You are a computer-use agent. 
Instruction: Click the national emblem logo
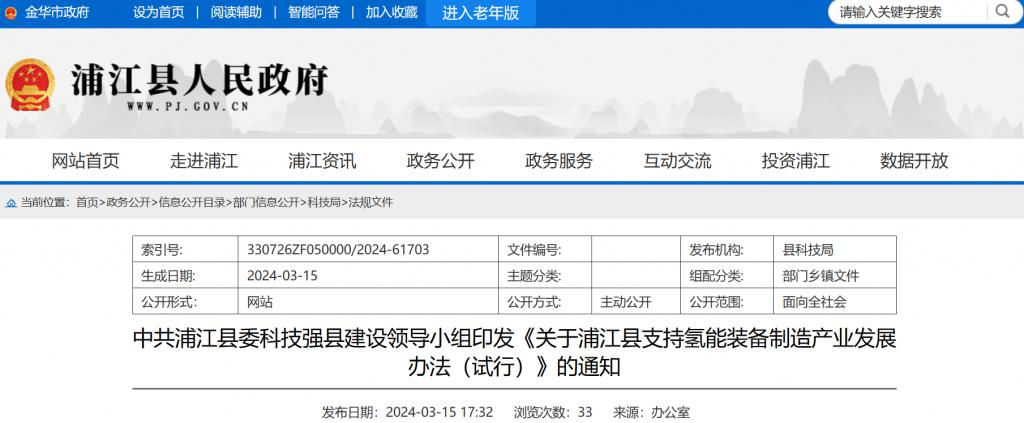point(29,85)
